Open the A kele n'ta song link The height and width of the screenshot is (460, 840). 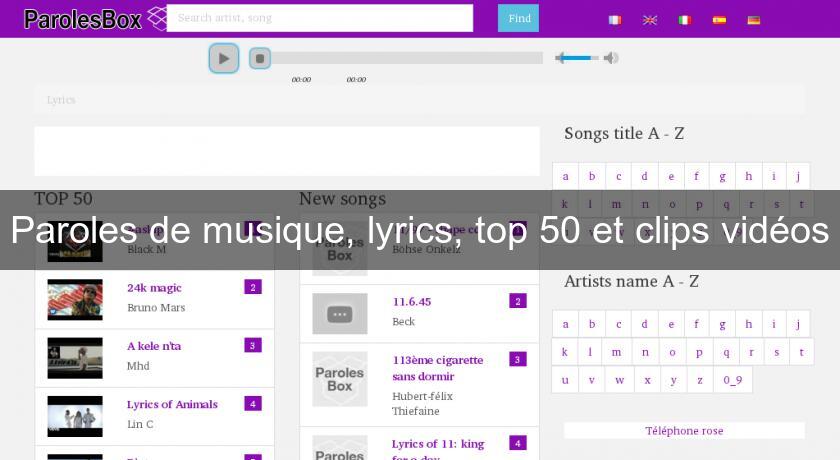154,346
